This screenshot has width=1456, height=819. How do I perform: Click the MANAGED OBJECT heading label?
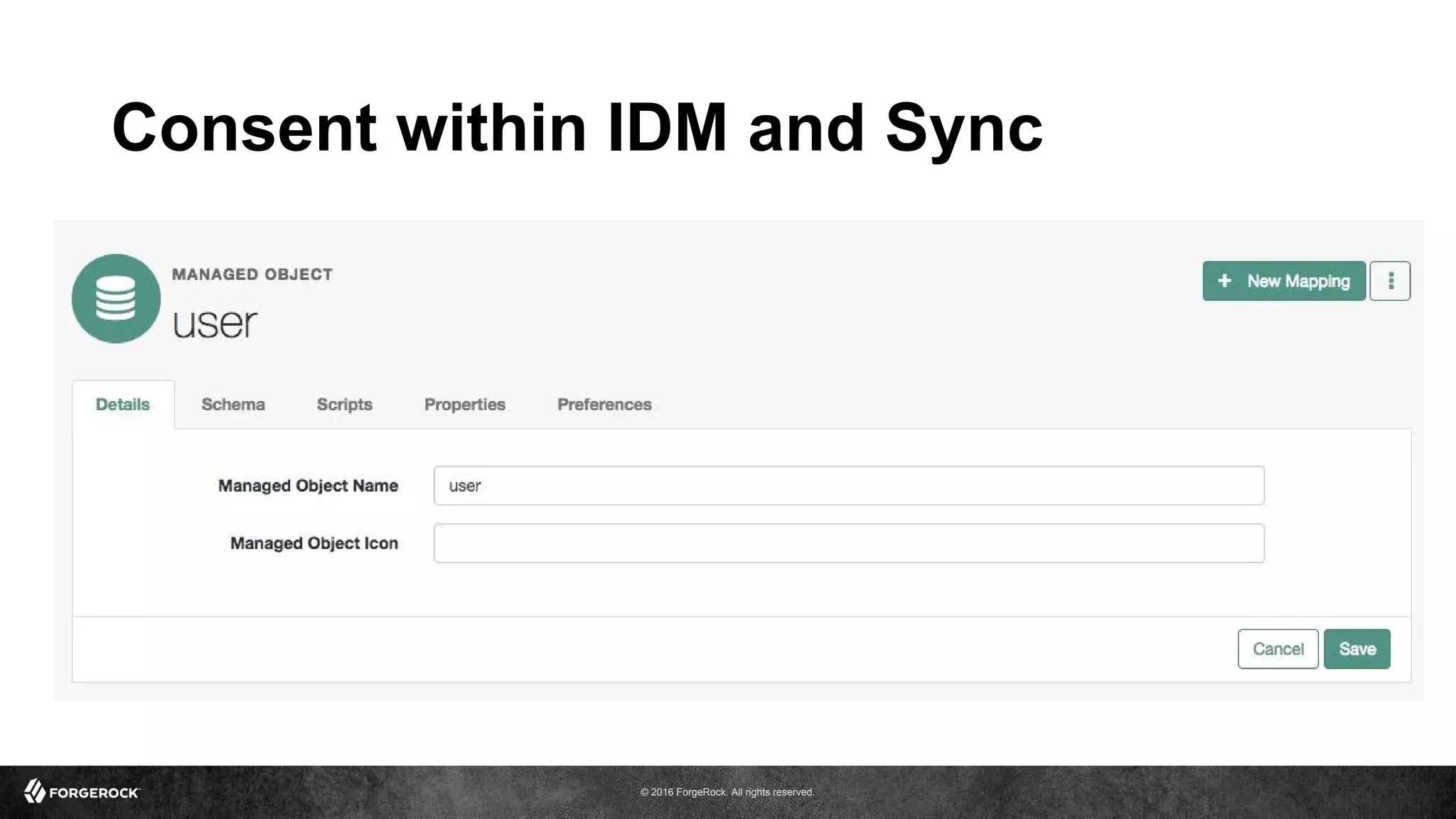coord(252,274)
